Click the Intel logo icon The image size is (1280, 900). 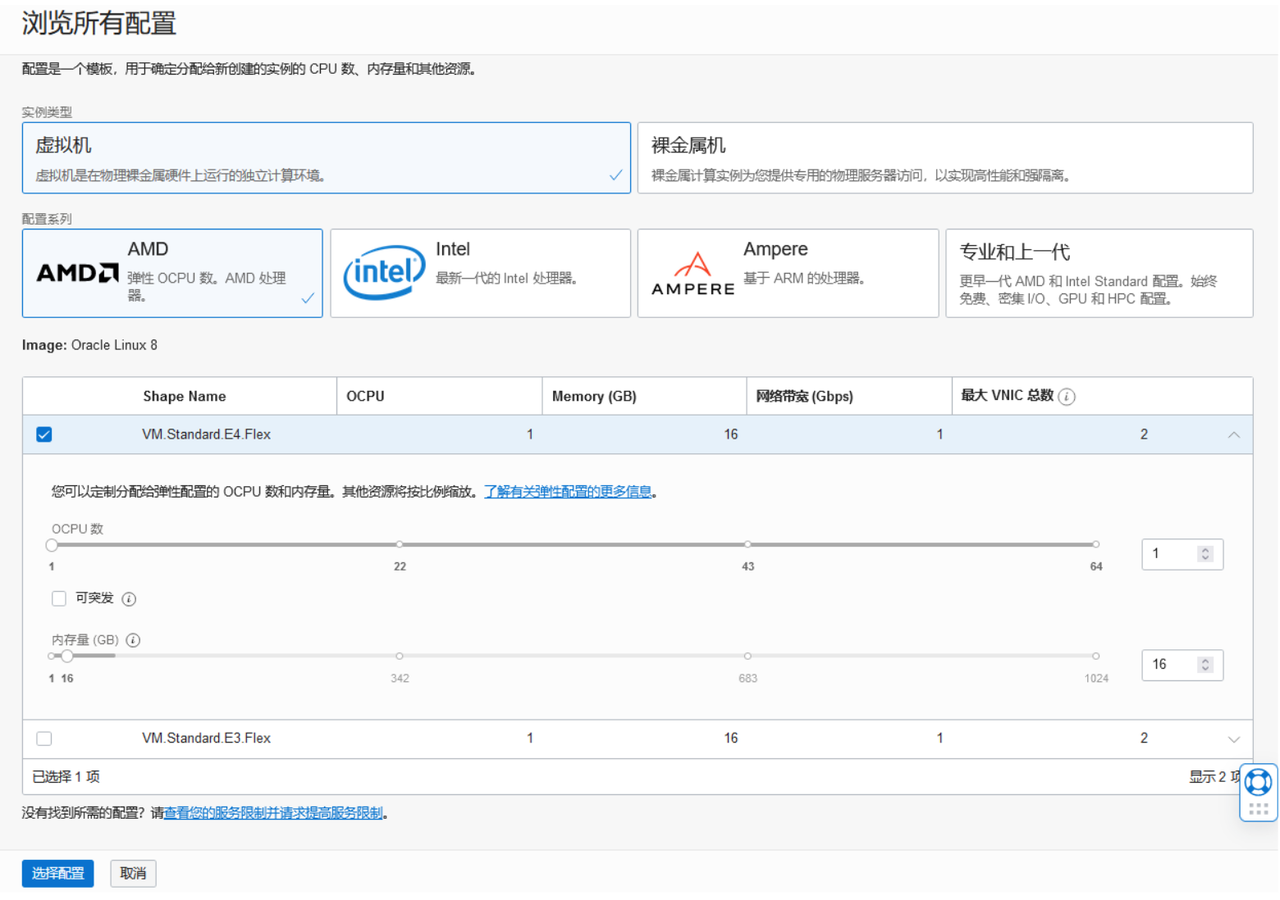coord(382,273)
